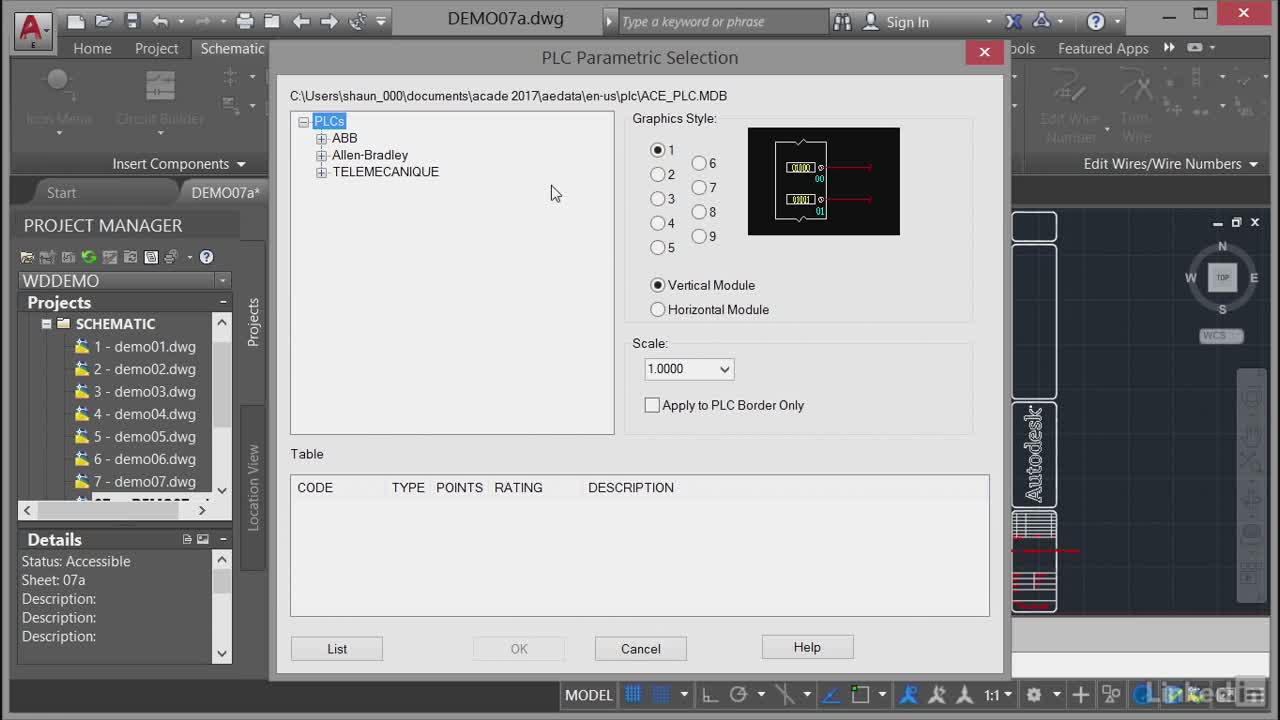The width and height of the screenshot is (1280, 720).
Task: Click the Details panel down scroll arrow
Action: click(x=222, y=653)
